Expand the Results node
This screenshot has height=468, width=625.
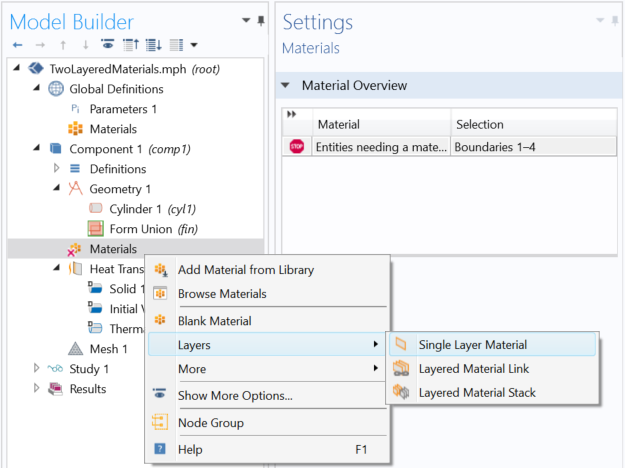point(36,388)
